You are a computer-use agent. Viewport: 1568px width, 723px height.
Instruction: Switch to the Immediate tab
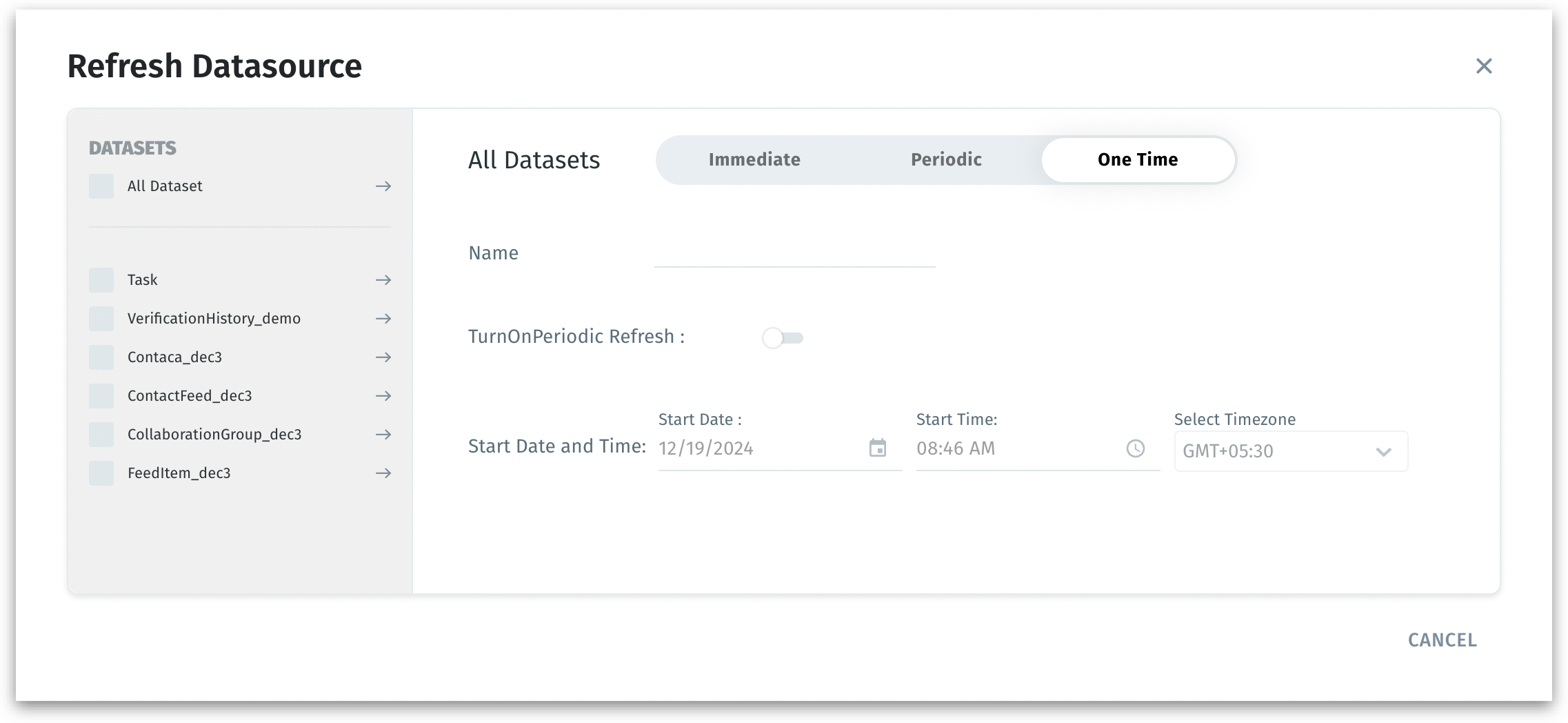coord(754,160)
